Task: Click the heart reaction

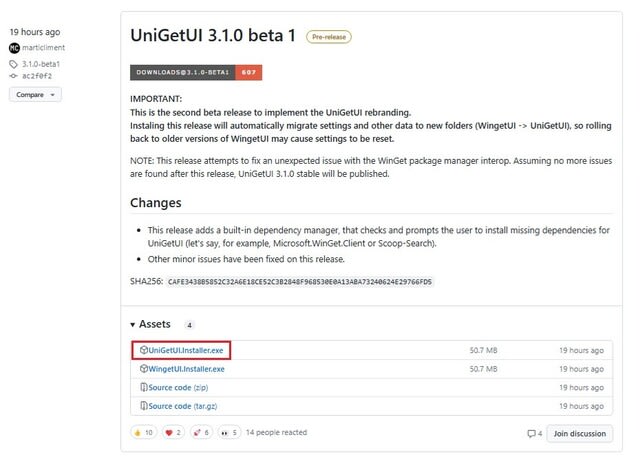Action: pyautogui.click(x=171, y=433)
